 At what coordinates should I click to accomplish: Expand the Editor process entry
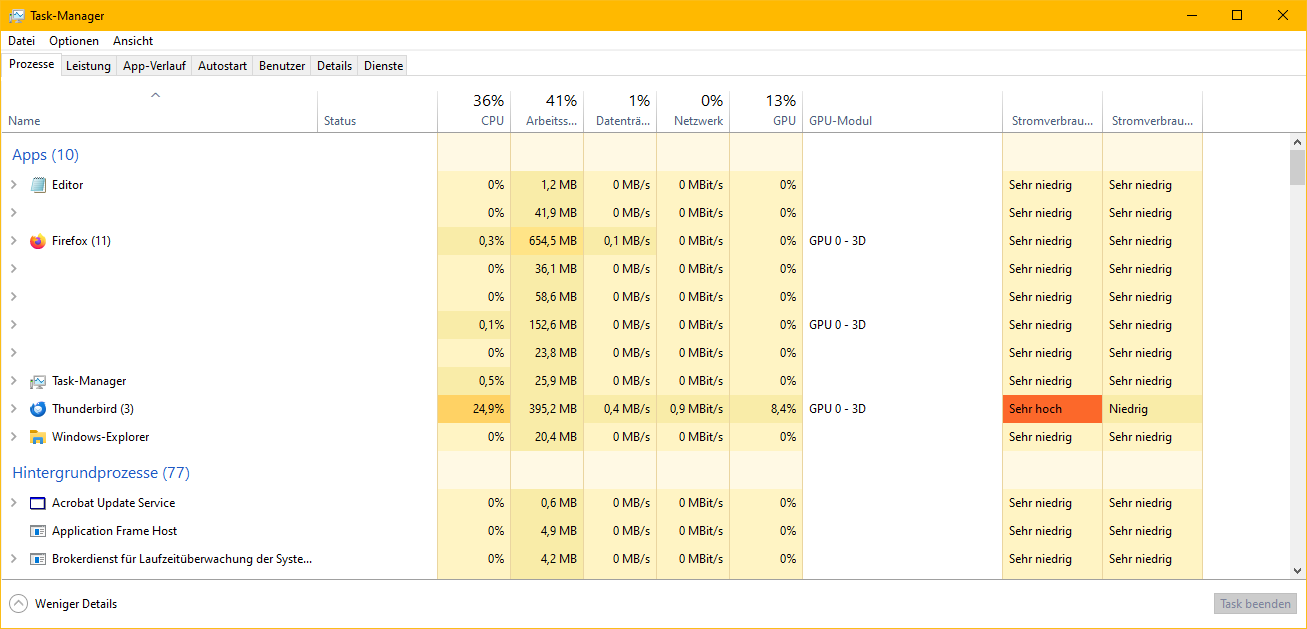[14, 185]
